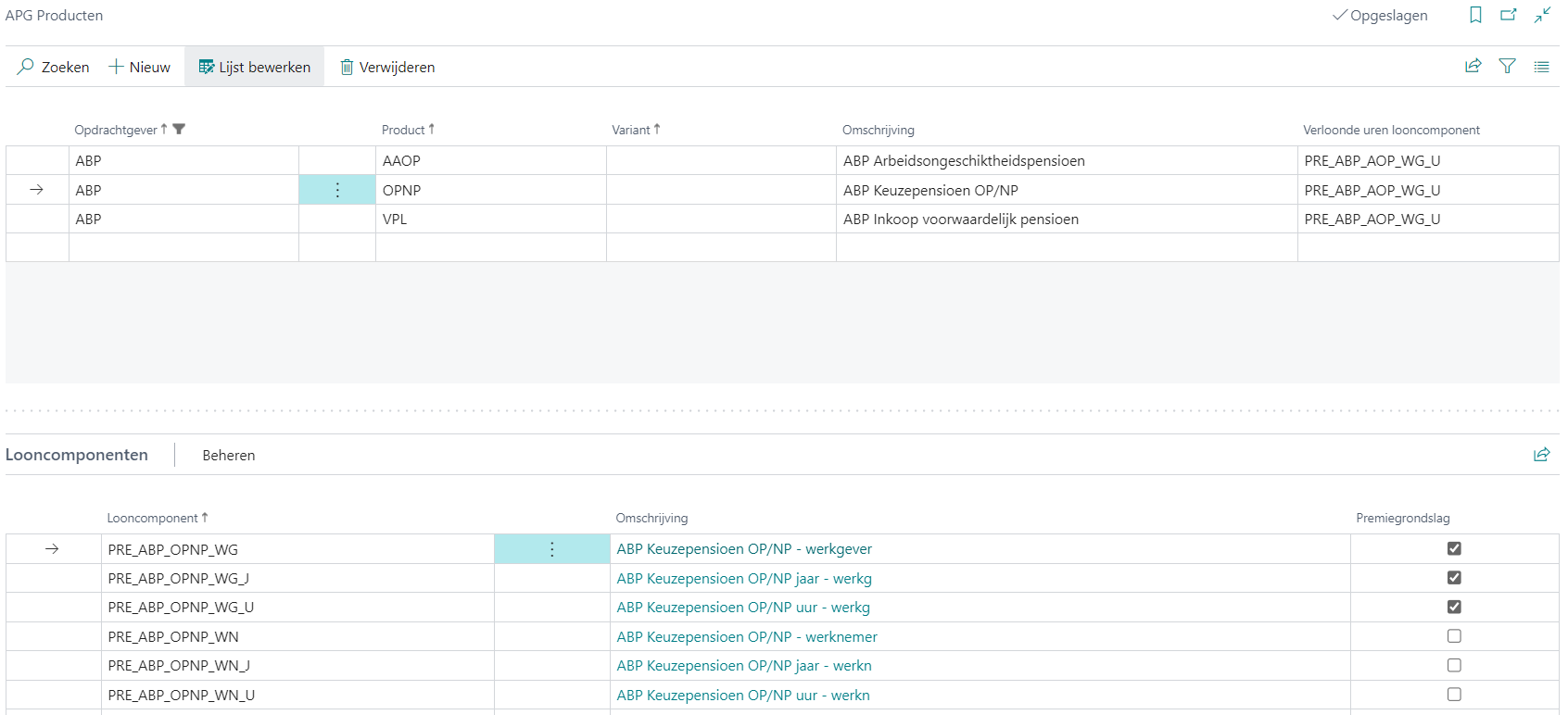Uncheck Premiegrondslag for PRE_ABP_OPNP_WG_J
This screenshot has height=715, width=1568.
pos(1454,578)
